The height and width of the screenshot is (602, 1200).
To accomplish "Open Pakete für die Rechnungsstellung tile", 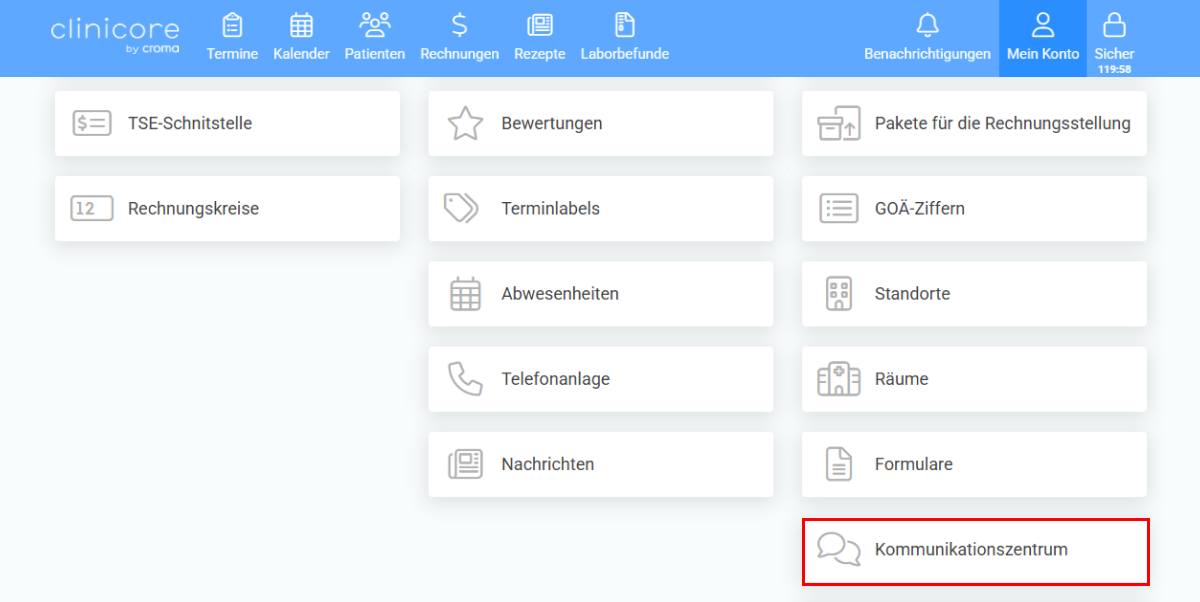I will pyautogui.click(x=974, y=123).
